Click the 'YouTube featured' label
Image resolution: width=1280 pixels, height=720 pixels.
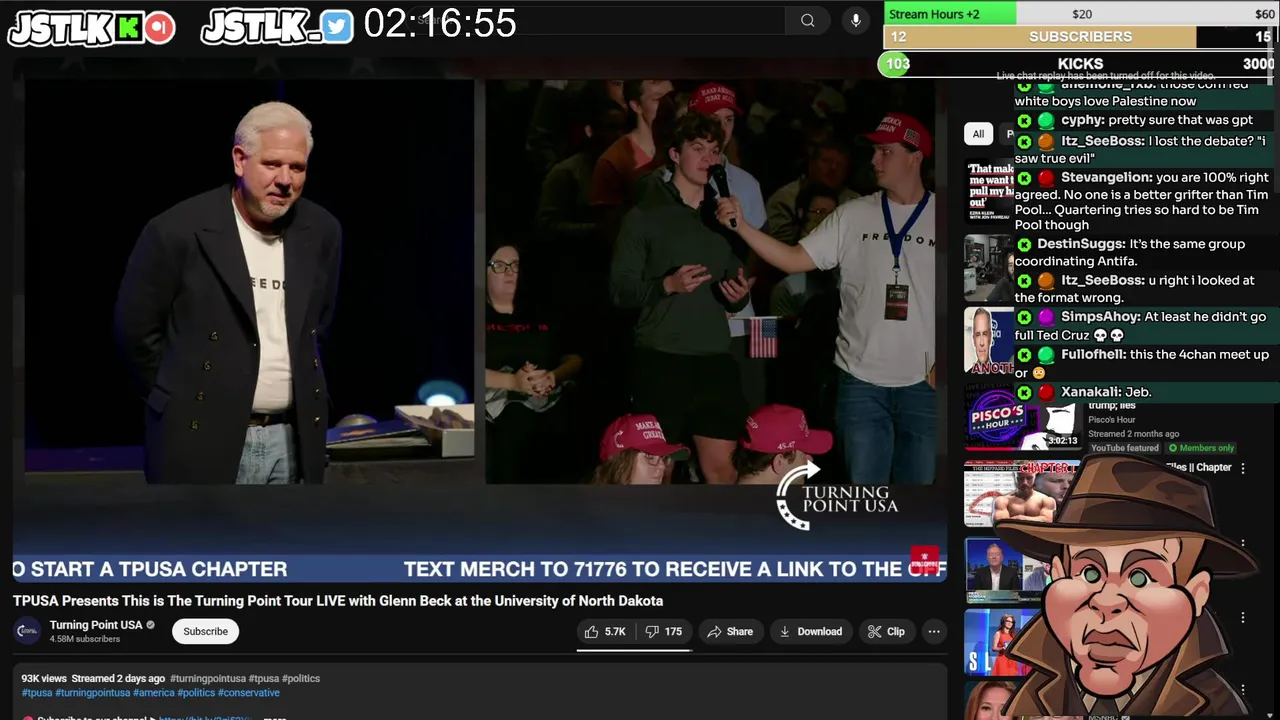coord(1124,448)
